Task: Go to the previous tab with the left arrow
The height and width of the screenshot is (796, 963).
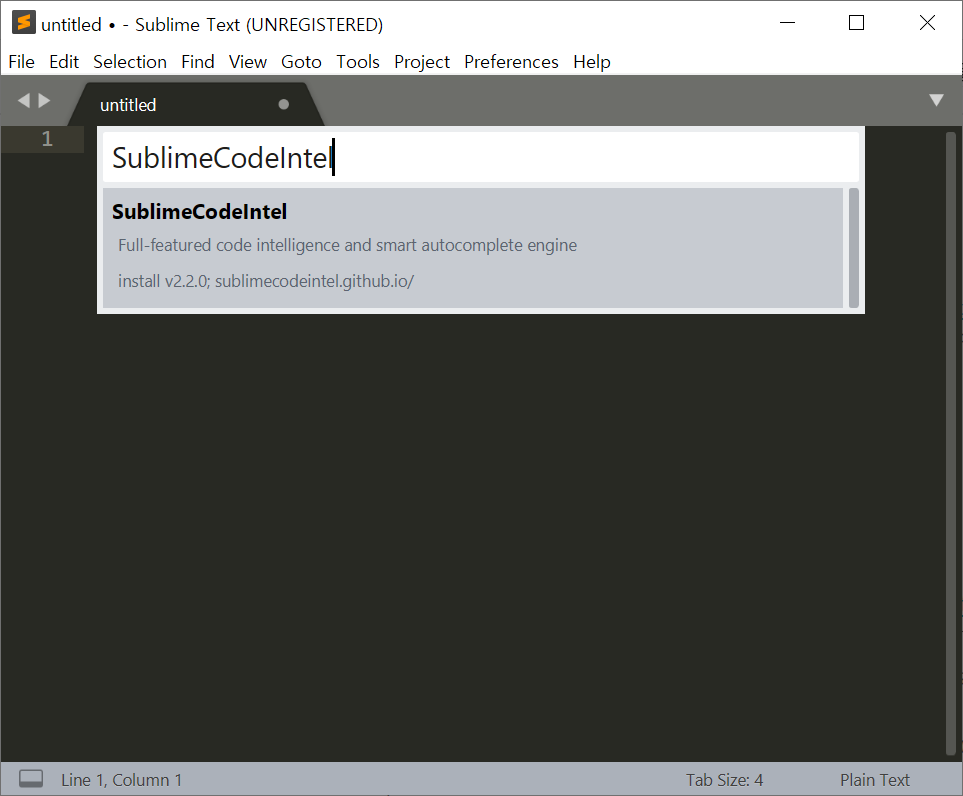Action: [x=24, y=100]
